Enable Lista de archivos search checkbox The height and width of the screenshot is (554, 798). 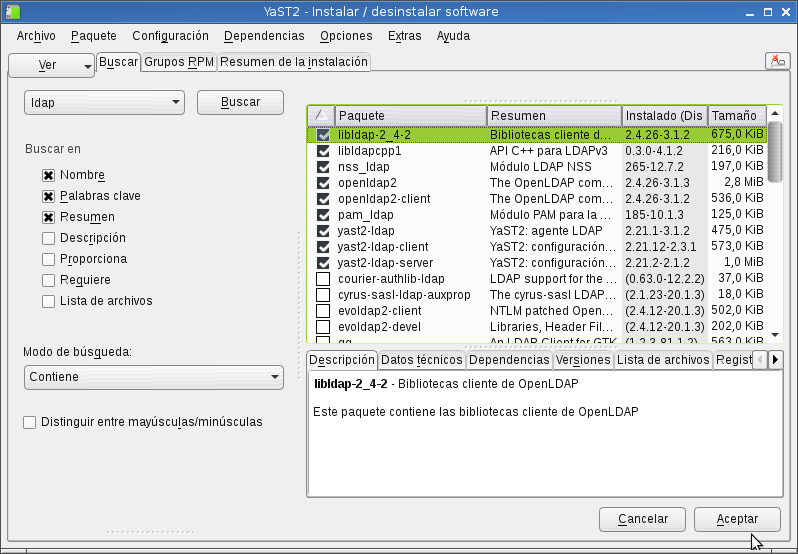click(48, 301)
